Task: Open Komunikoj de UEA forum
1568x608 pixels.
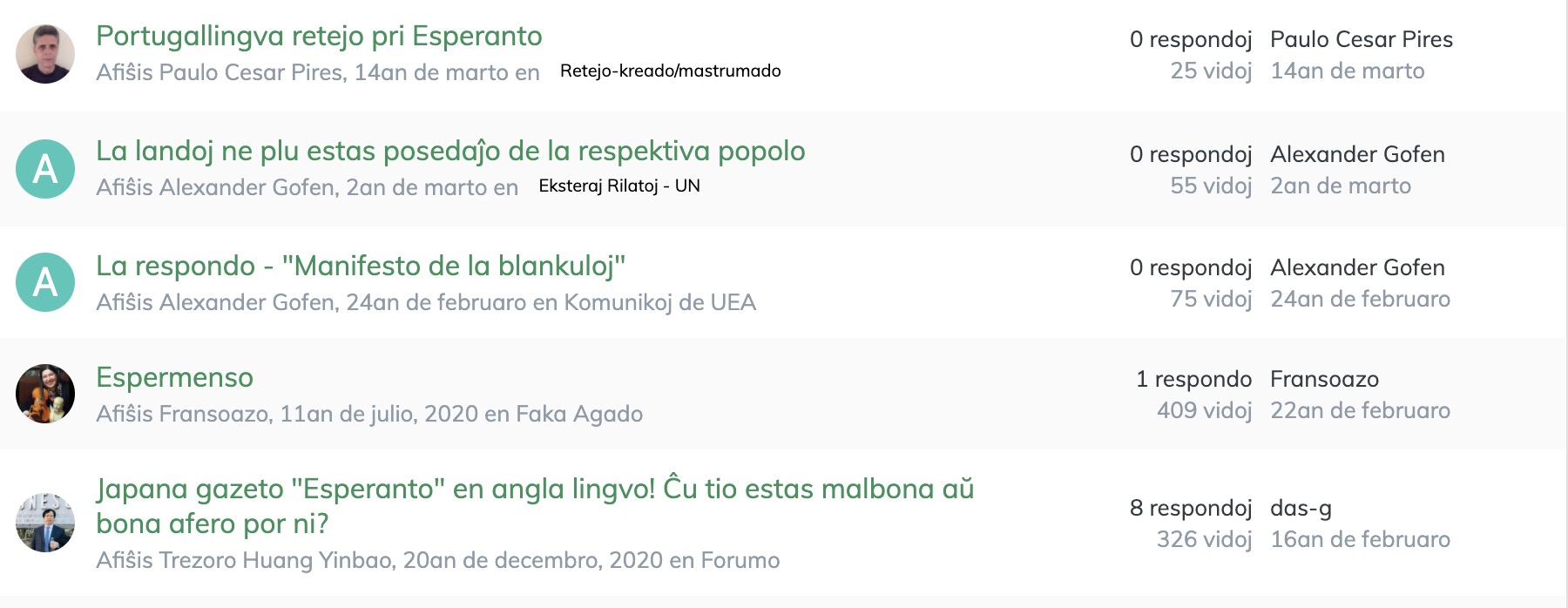Action: [x=660, y=302]
